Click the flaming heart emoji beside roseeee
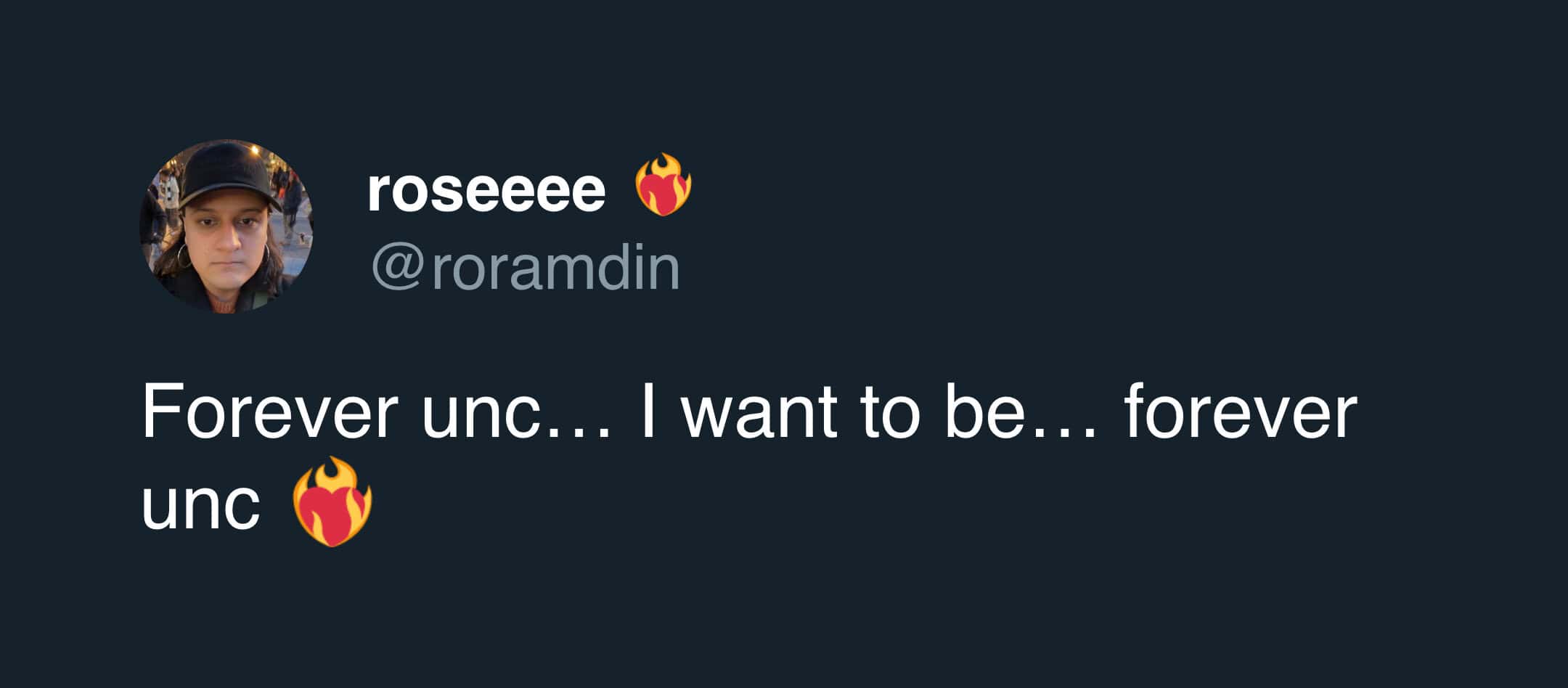This screenshot has height=688, width=1568. 663,185
